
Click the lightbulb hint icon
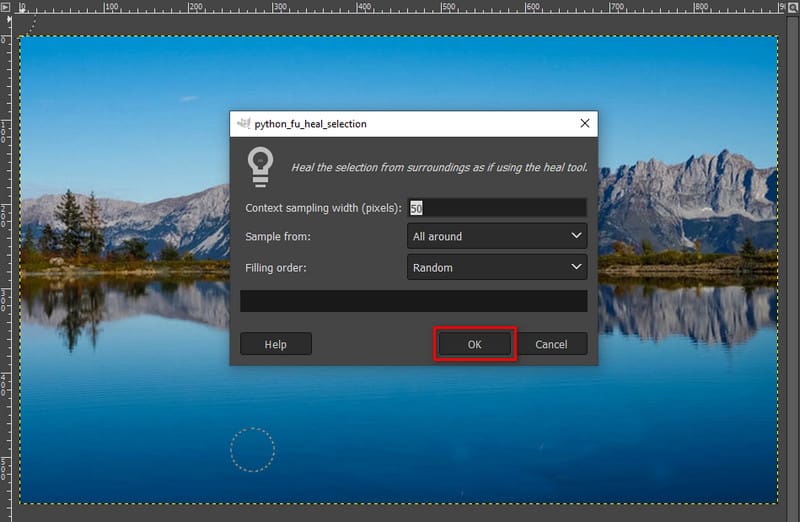point(260,166)
